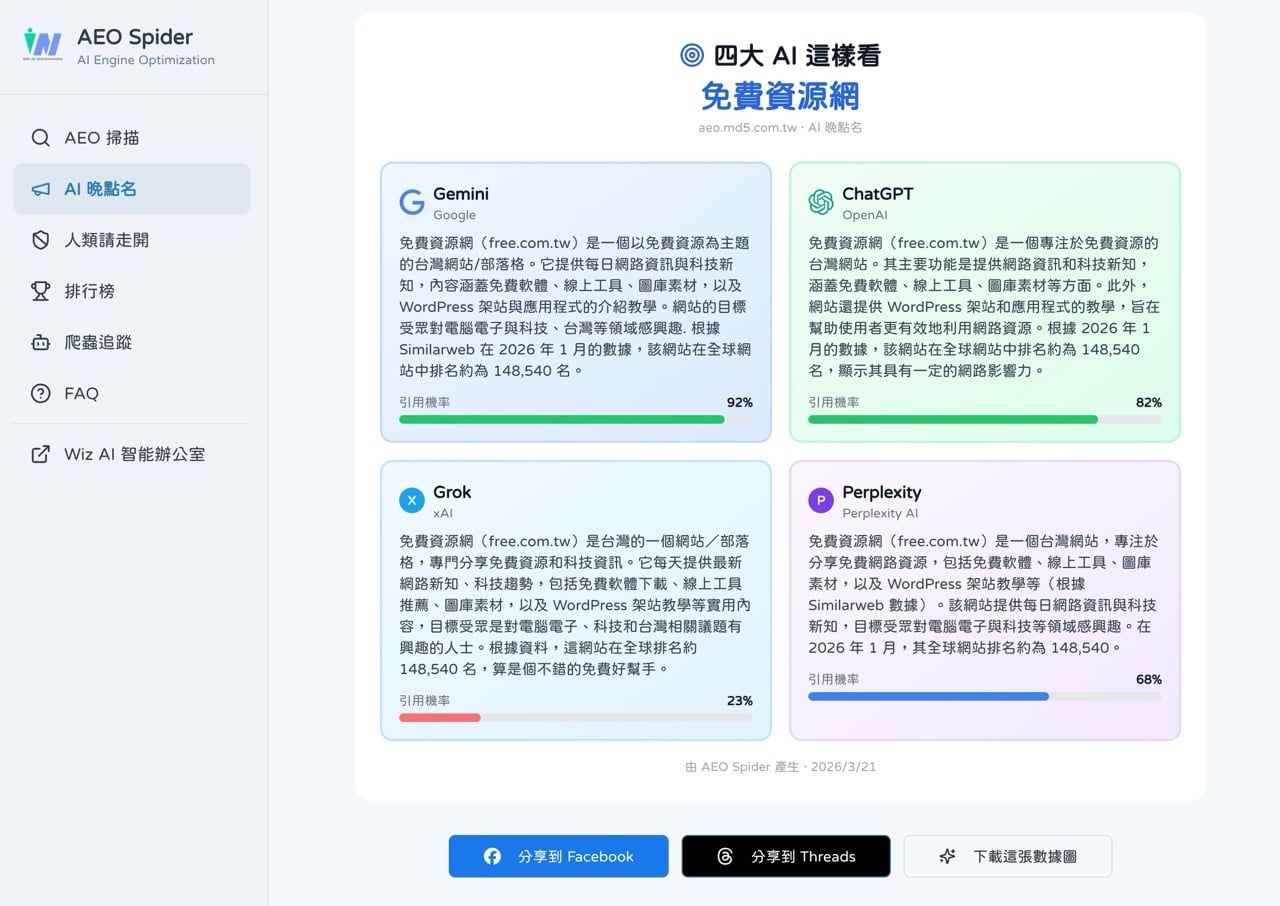Click the 下載這張數據圖 button
This screenshot has height=906, width=1280.
[1008, 856]
